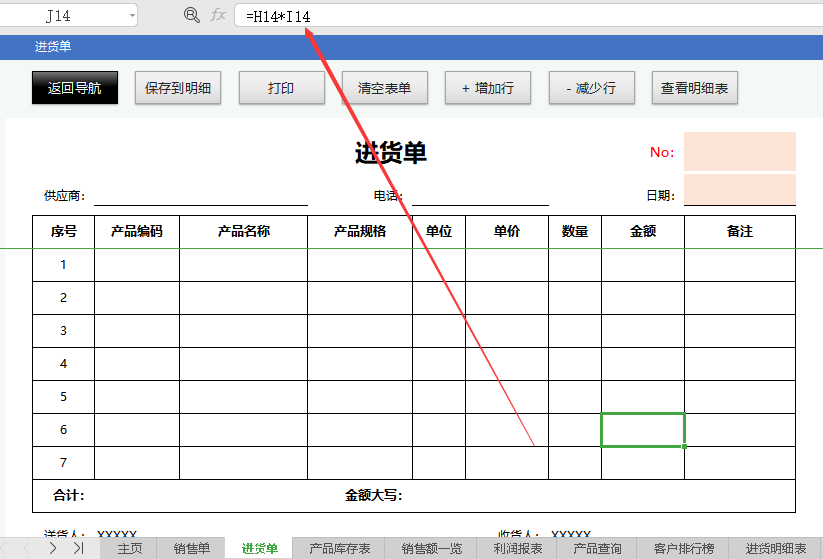Click the fx insert function icon
Image resolution: width=823 pixels, height=559 pixels.
point(218,15)
